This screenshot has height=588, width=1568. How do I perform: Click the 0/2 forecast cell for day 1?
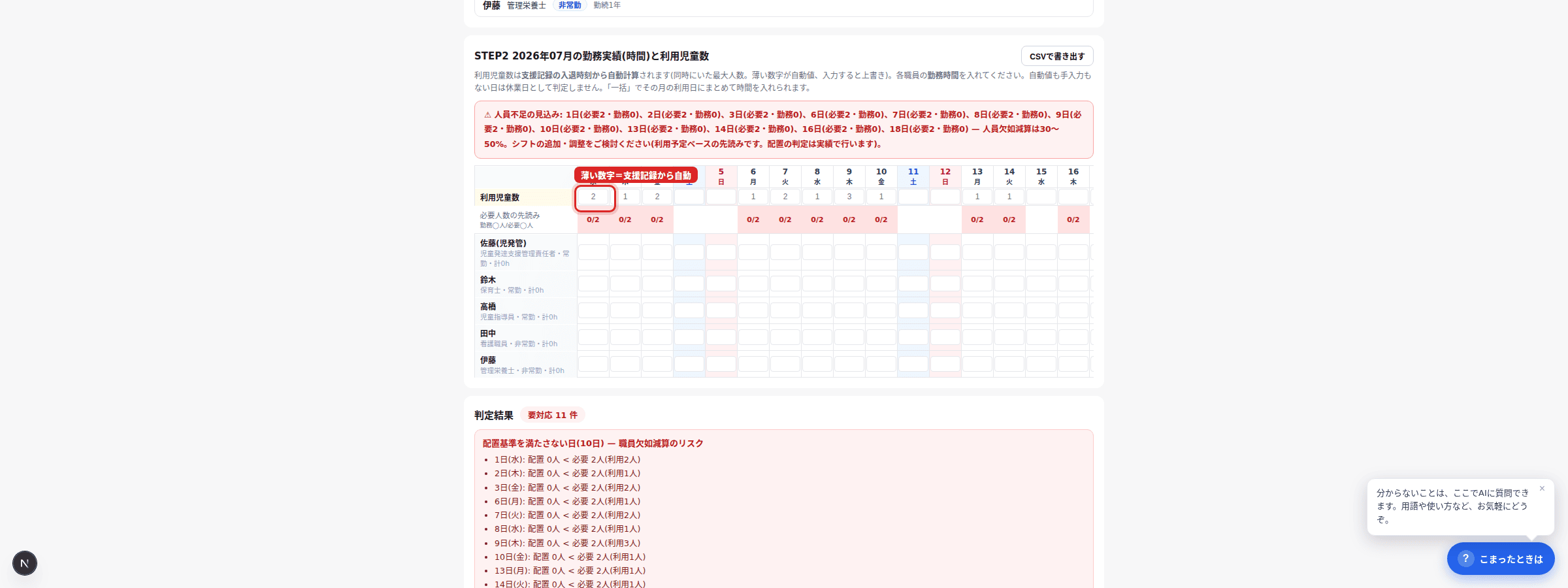593,220
